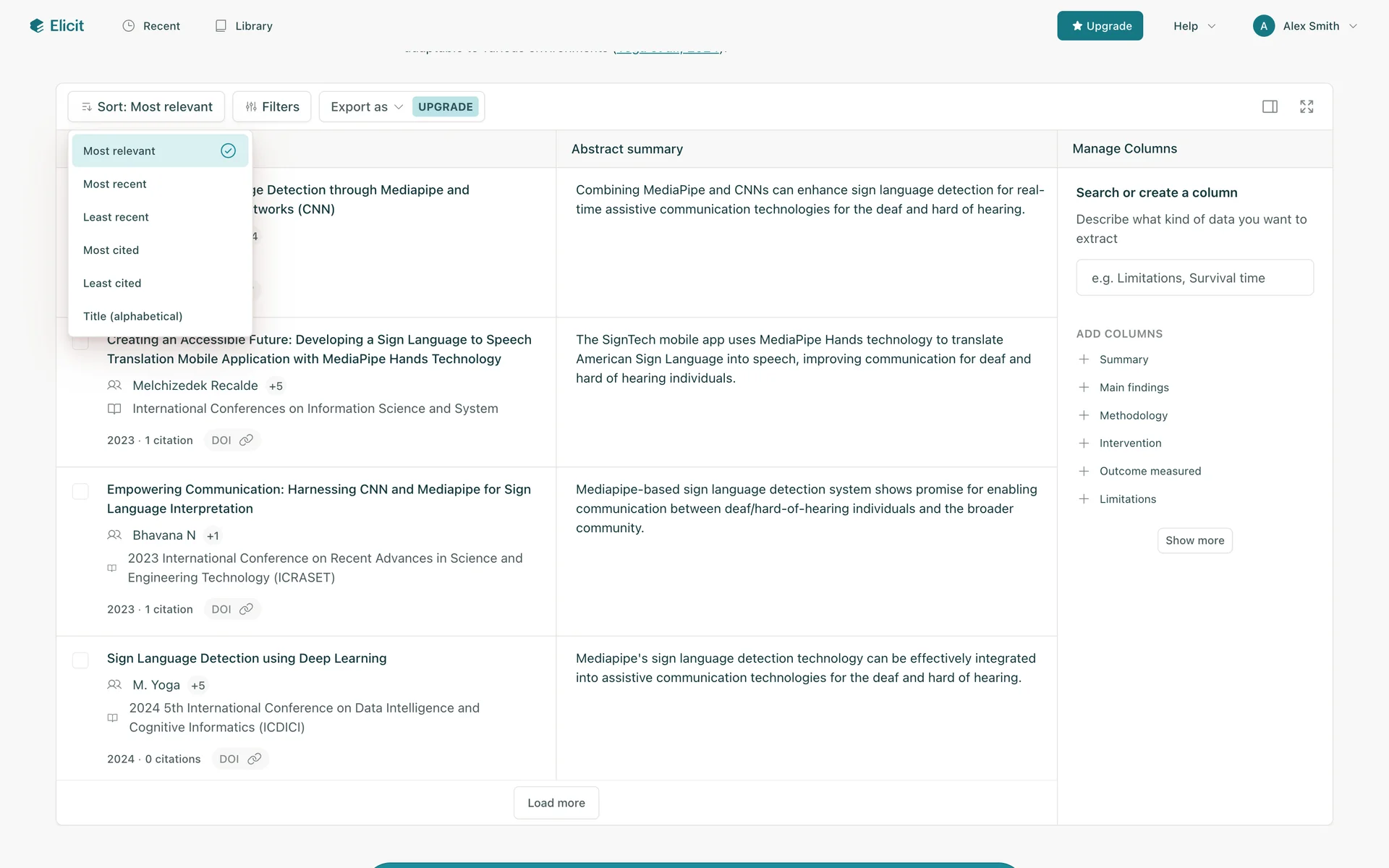This screenshot has width=1389, height=868.
Task: Choose Most cited sort option
Action: [x=111, y=250]
